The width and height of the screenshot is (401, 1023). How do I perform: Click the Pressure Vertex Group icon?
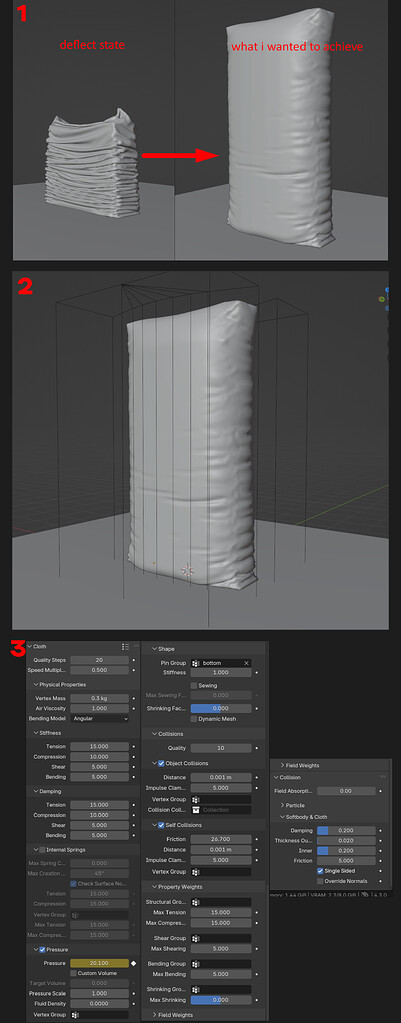(75, 1015)
